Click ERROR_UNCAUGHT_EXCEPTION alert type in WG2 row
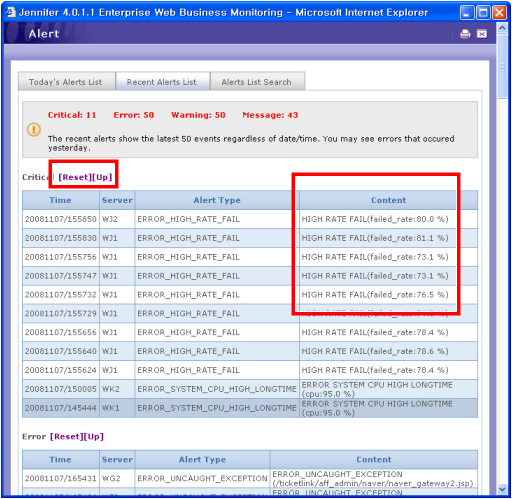Image resolution: width=512 pixels, height=499 pixels. click(202, 478)
